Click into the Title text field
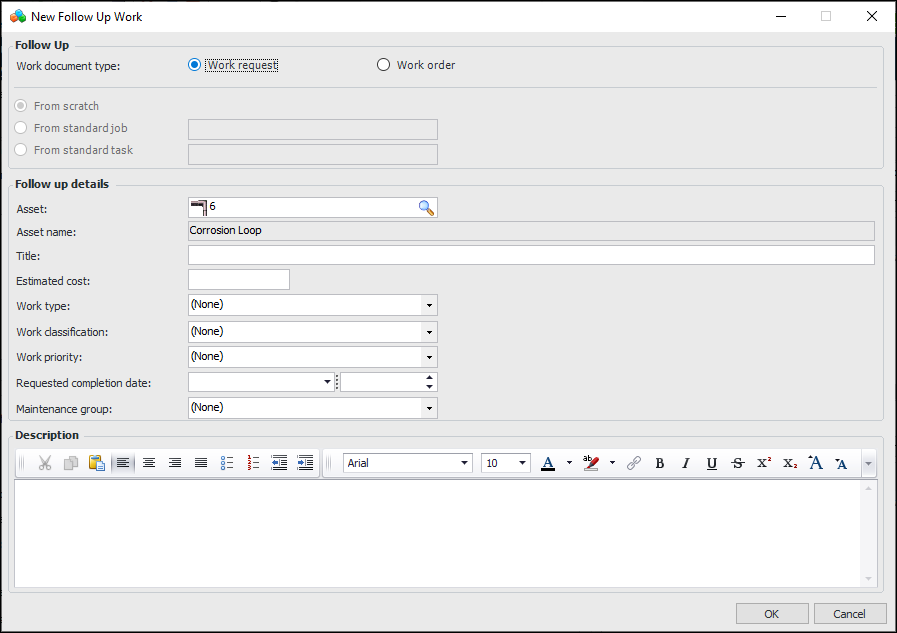The width and height of the screenshot is (897, 633). [x=531, y=256]
